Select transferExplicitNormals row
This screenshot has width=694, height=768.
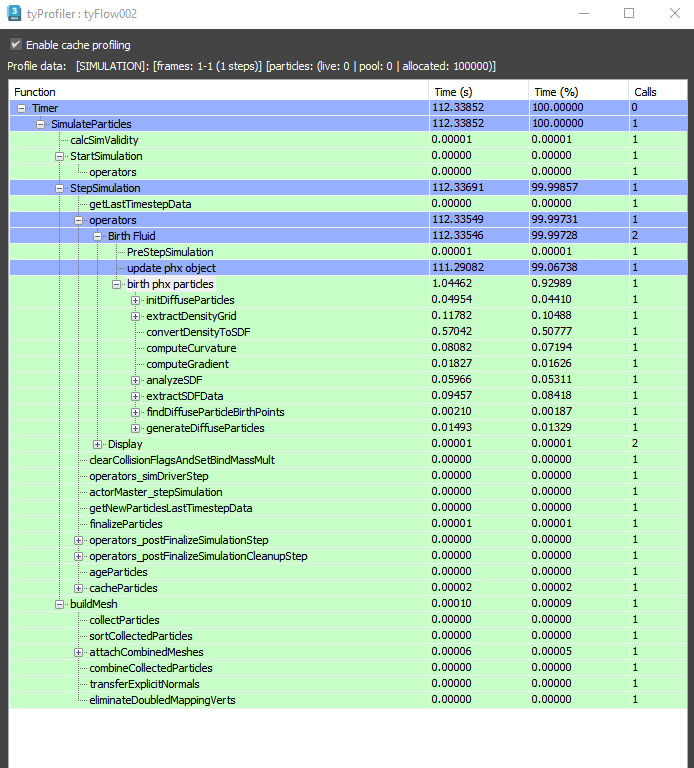[348, 684]
